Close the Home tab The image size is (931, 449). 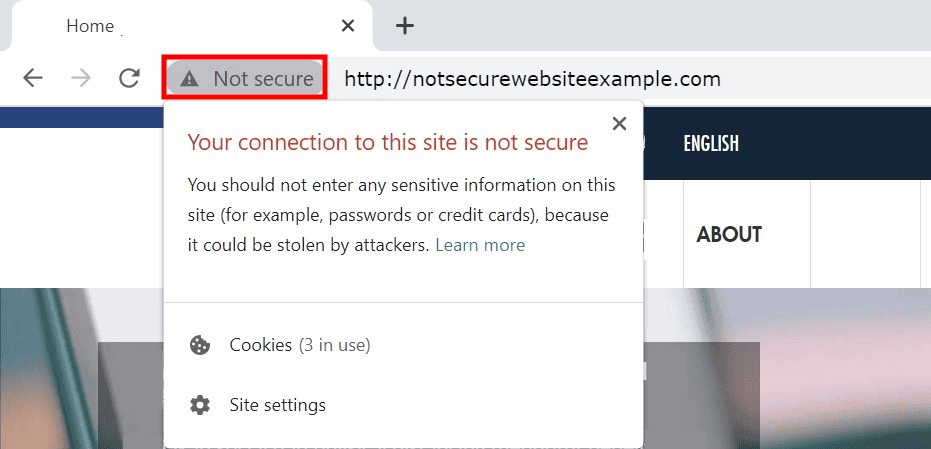click(347, 26)
